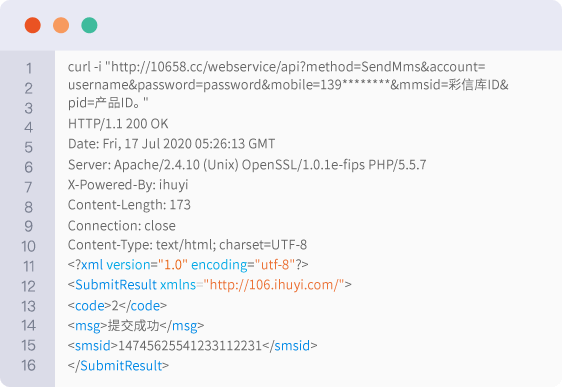Click the xml version declaration line

tap(188, 265)
